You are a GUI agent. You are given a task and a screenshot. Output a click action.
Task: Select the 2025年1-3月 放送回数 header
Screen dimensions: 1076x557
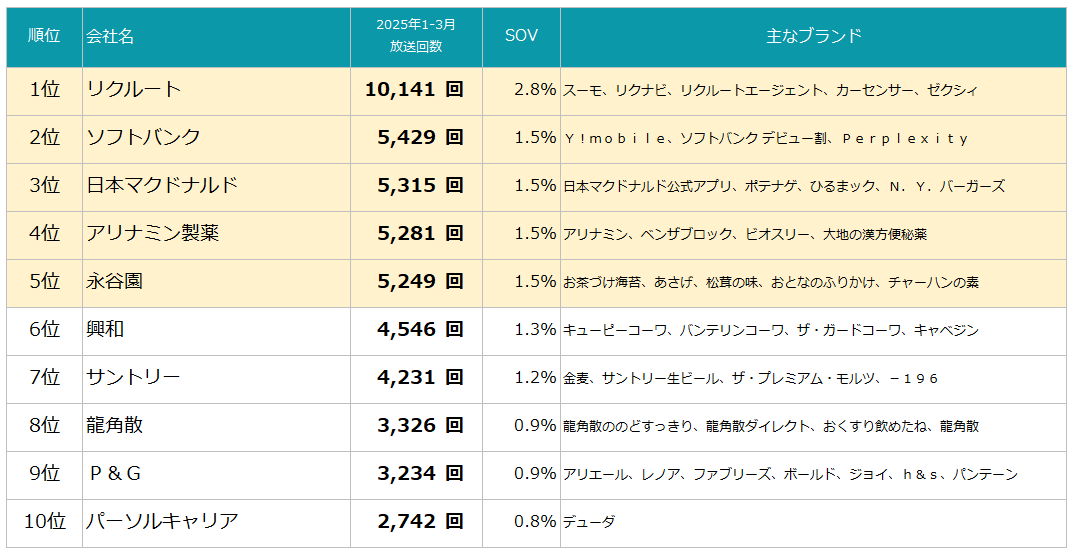click(417, 36)
